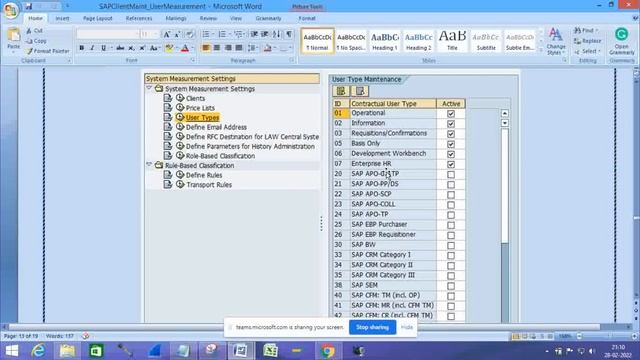The height and width of the screenshot is (360, 640).
Task: Check the Active box for SAP SEM
Action: (x=451, y=286)
